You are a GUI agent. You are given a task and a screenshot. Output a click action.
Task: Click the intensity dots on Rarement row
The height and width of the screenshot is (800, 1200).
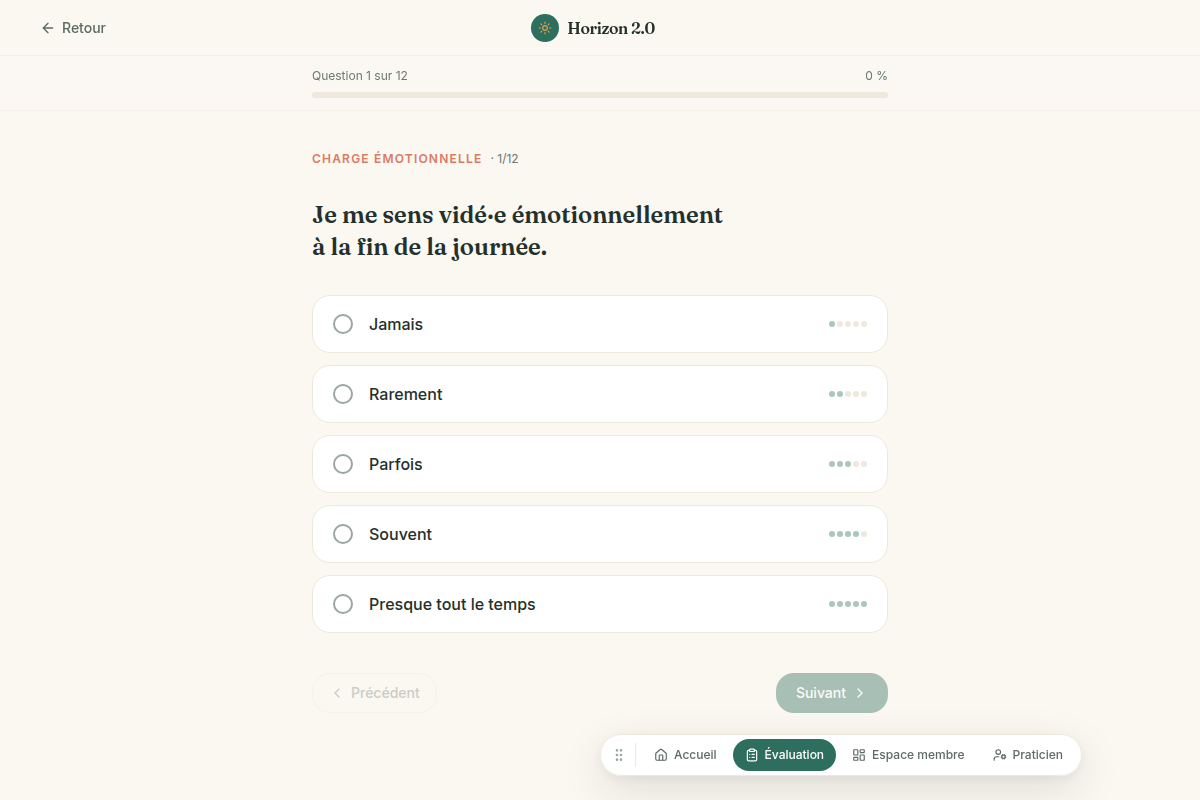click(848, 394)
